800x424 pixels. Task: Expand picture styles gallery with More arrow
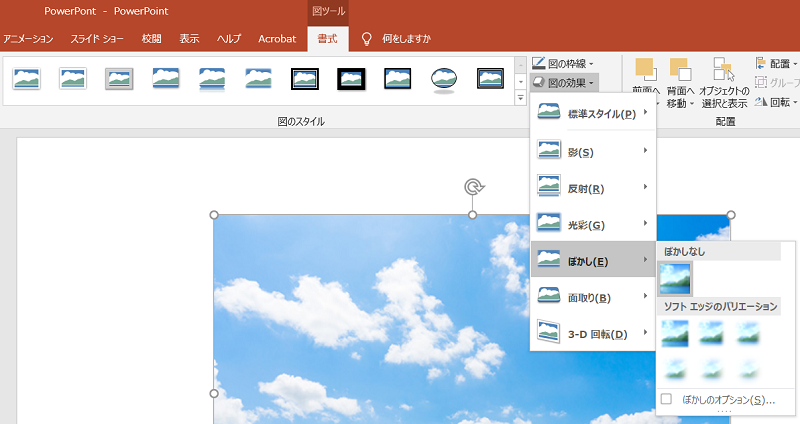[520, 98]
